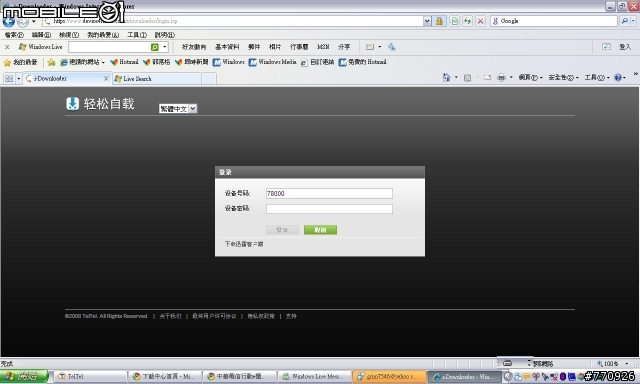Click the red Stop loading icon

tap(480, 21)
